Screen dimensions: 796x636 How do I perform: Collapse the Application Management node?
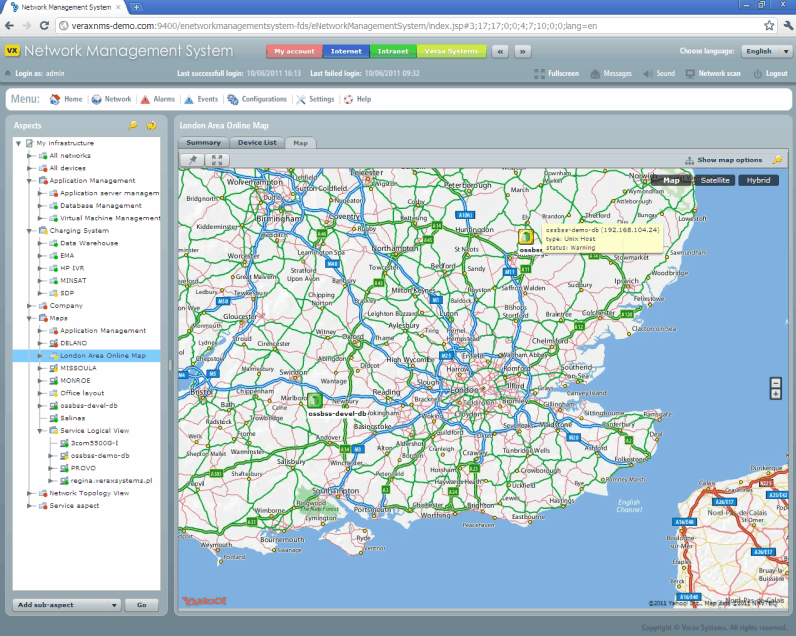(x=29, y=181)
